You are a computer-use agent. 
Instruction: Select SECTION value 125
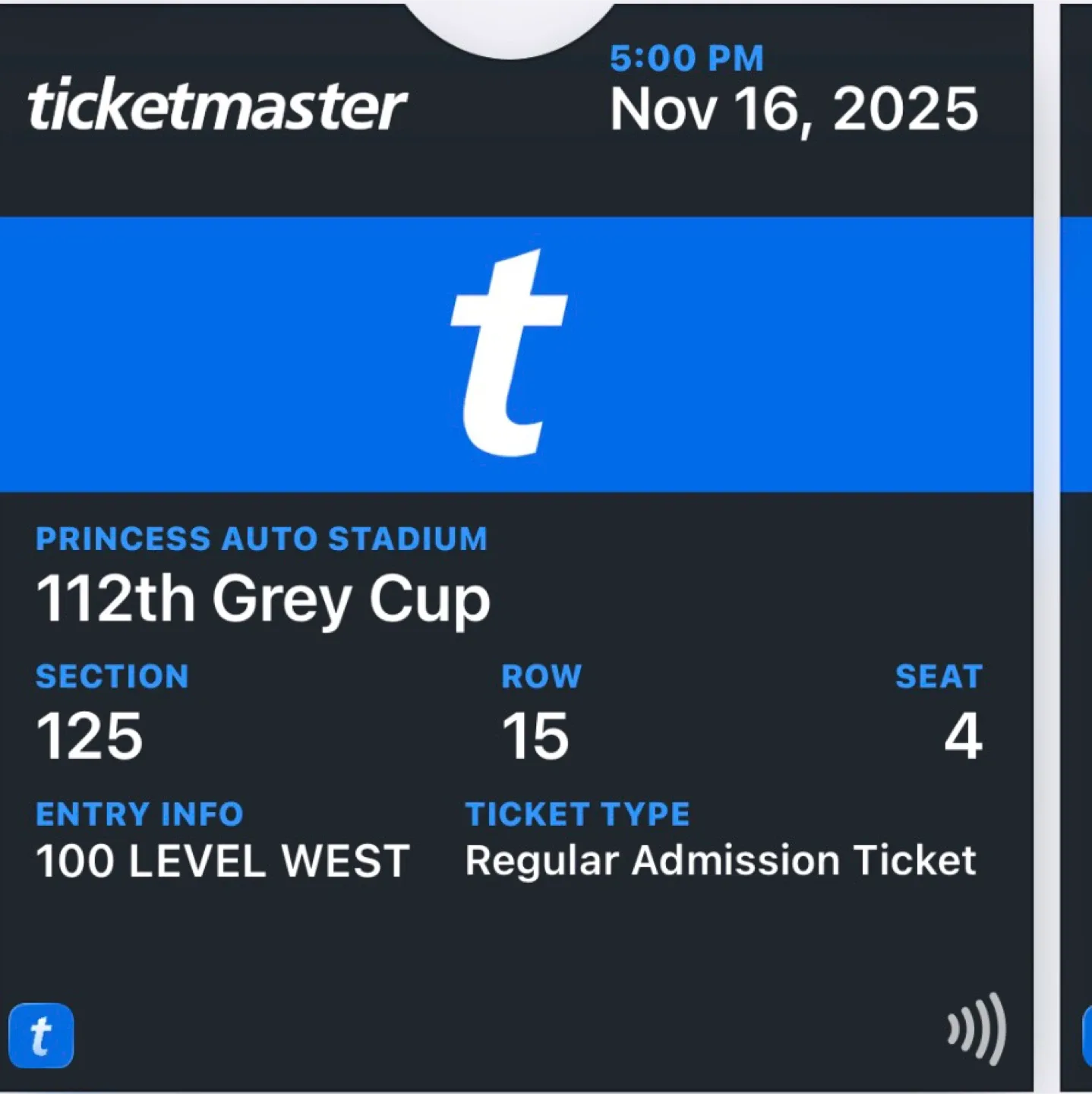coord(90,732)
